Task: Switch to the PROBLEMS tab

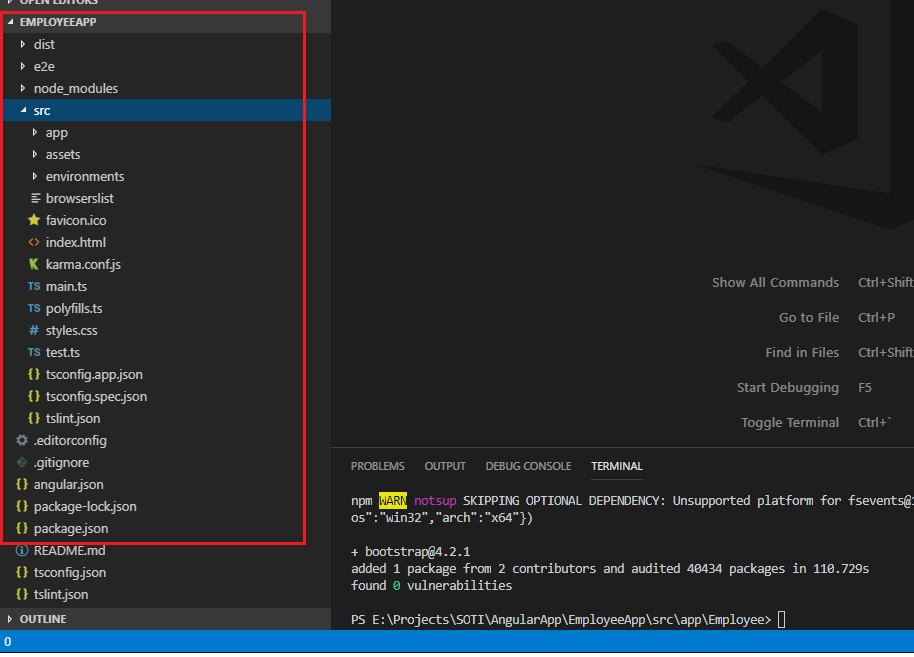Action: [x=377, y=466]
